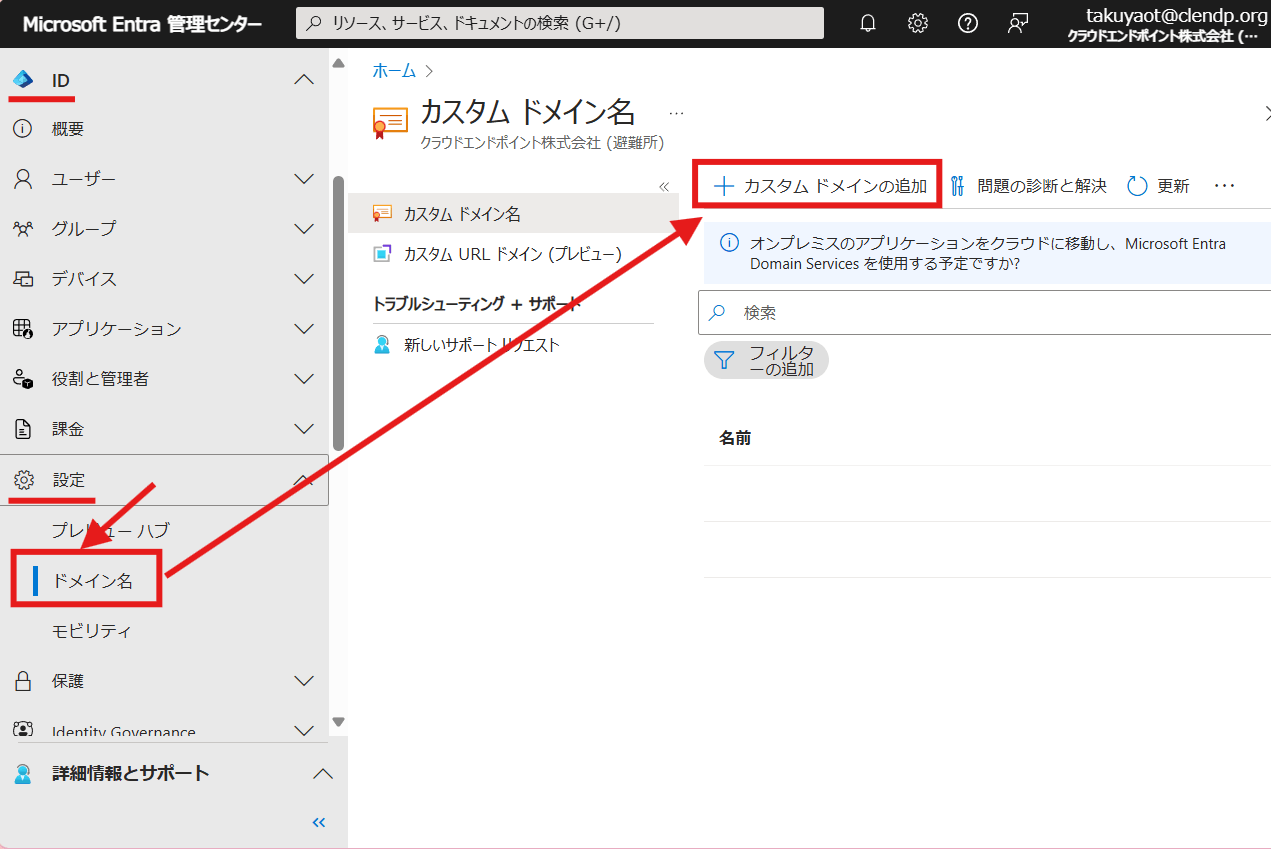Expand the 保護 chevron
This screenshot has height=849, width=1271.
click(304, 681)
